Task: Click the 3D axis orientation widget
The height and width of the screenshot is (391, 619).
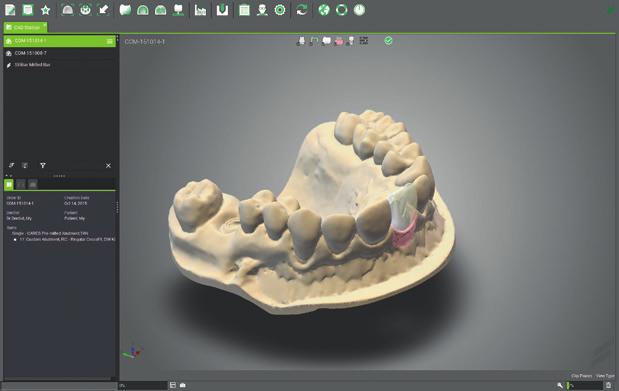Action: click(x=132, y=352)
